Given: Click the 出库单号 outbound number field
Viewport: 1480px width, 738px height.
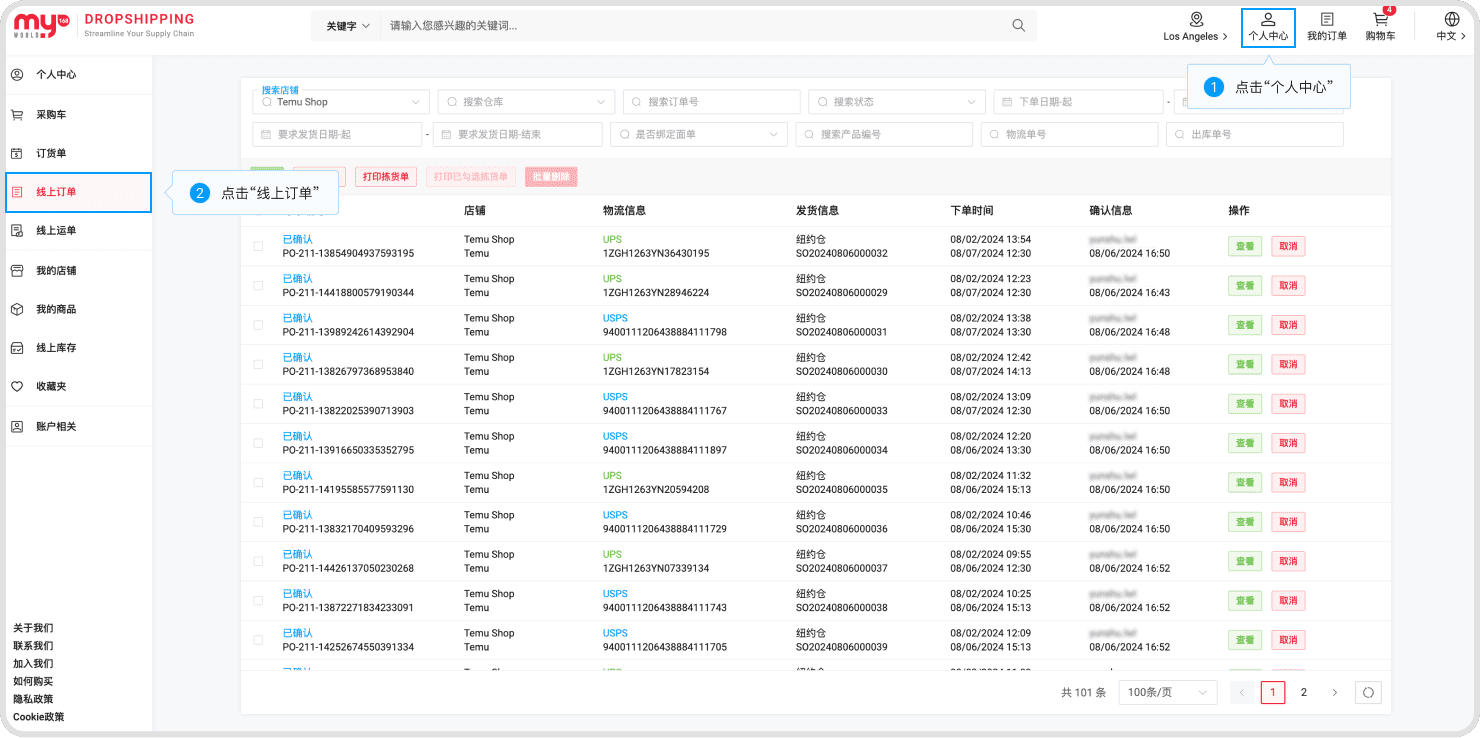Looking at the screenshot, I should (1255, 134).
